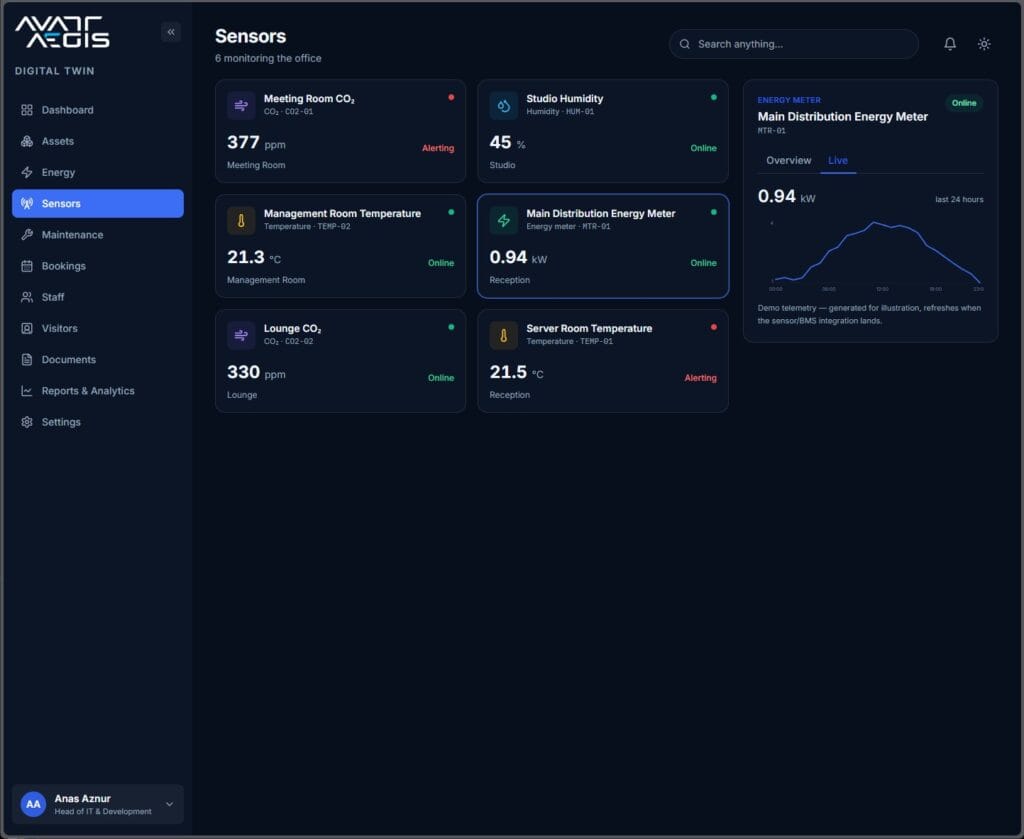Image resolution: width=1024 pixels, height=839 pixels.
Task: Click the Energy Meter lightning icon on card
Action: coord(504,221)
